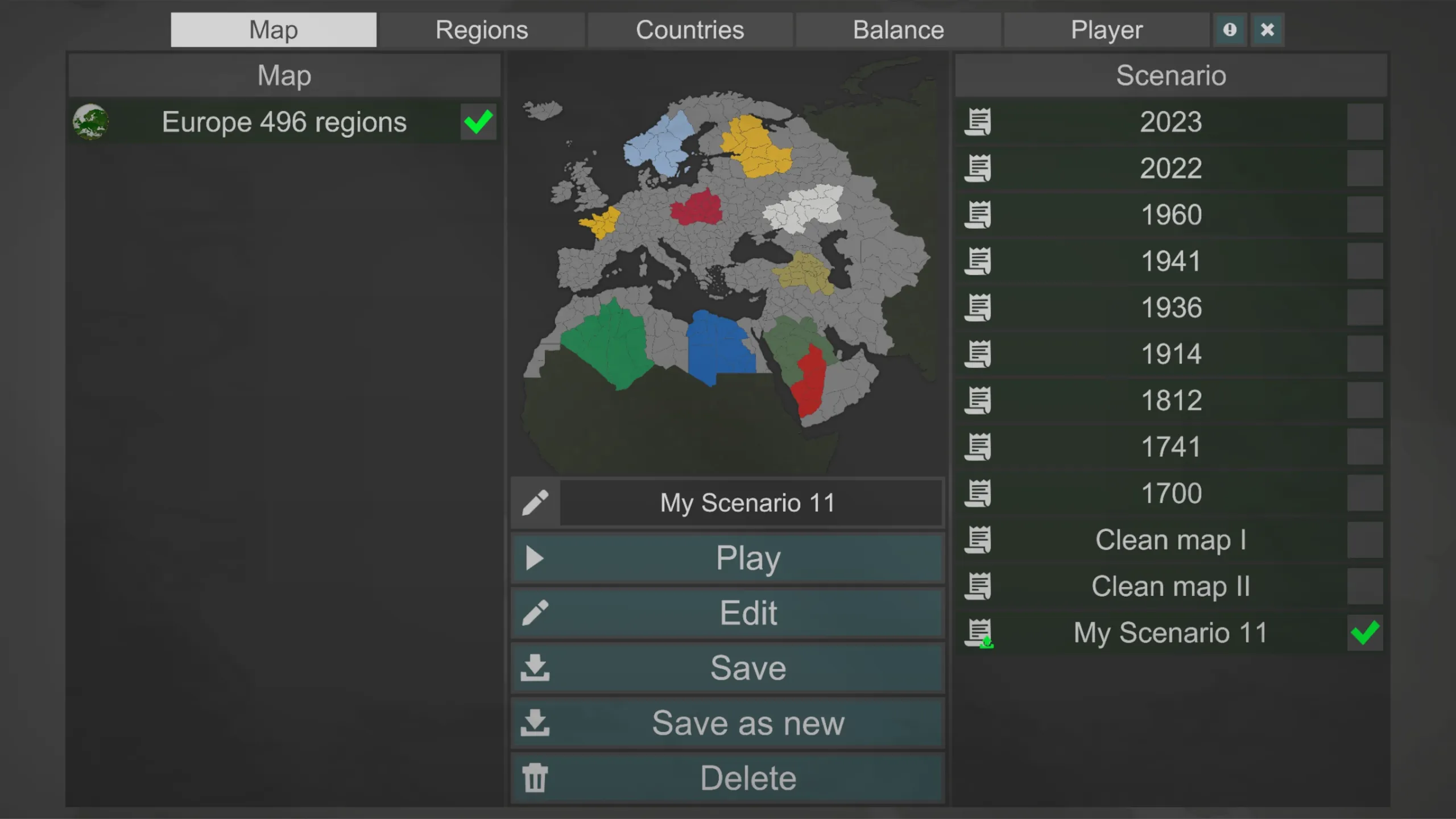
Task: Click the rename pencil icon beside the scenario name
Action: [535, 502]
